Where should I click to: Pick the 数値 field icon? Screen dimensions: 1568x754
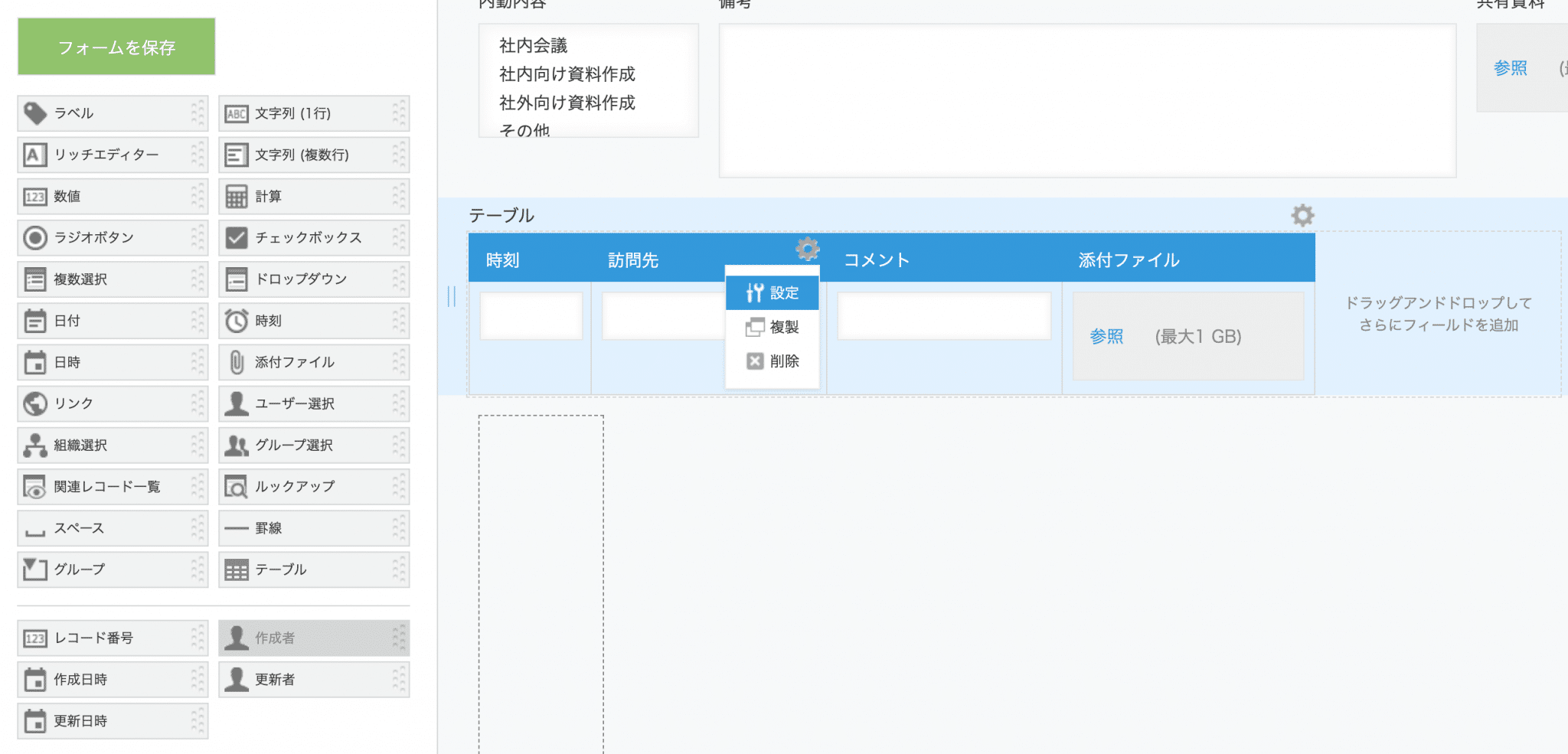point(35,197)
